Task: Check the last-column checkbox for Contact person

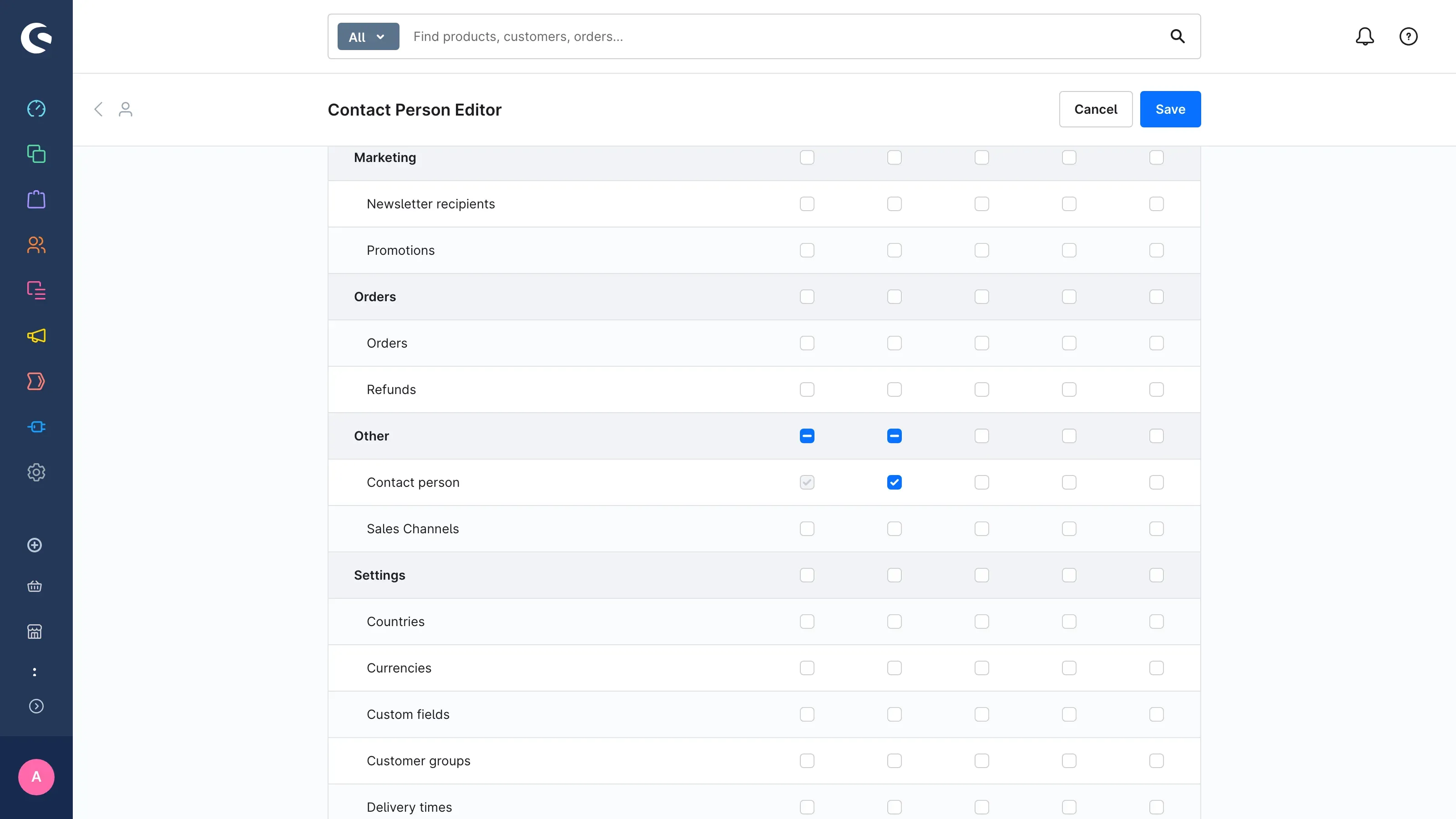Action: pyautogui.click(x=1156, y=482)
